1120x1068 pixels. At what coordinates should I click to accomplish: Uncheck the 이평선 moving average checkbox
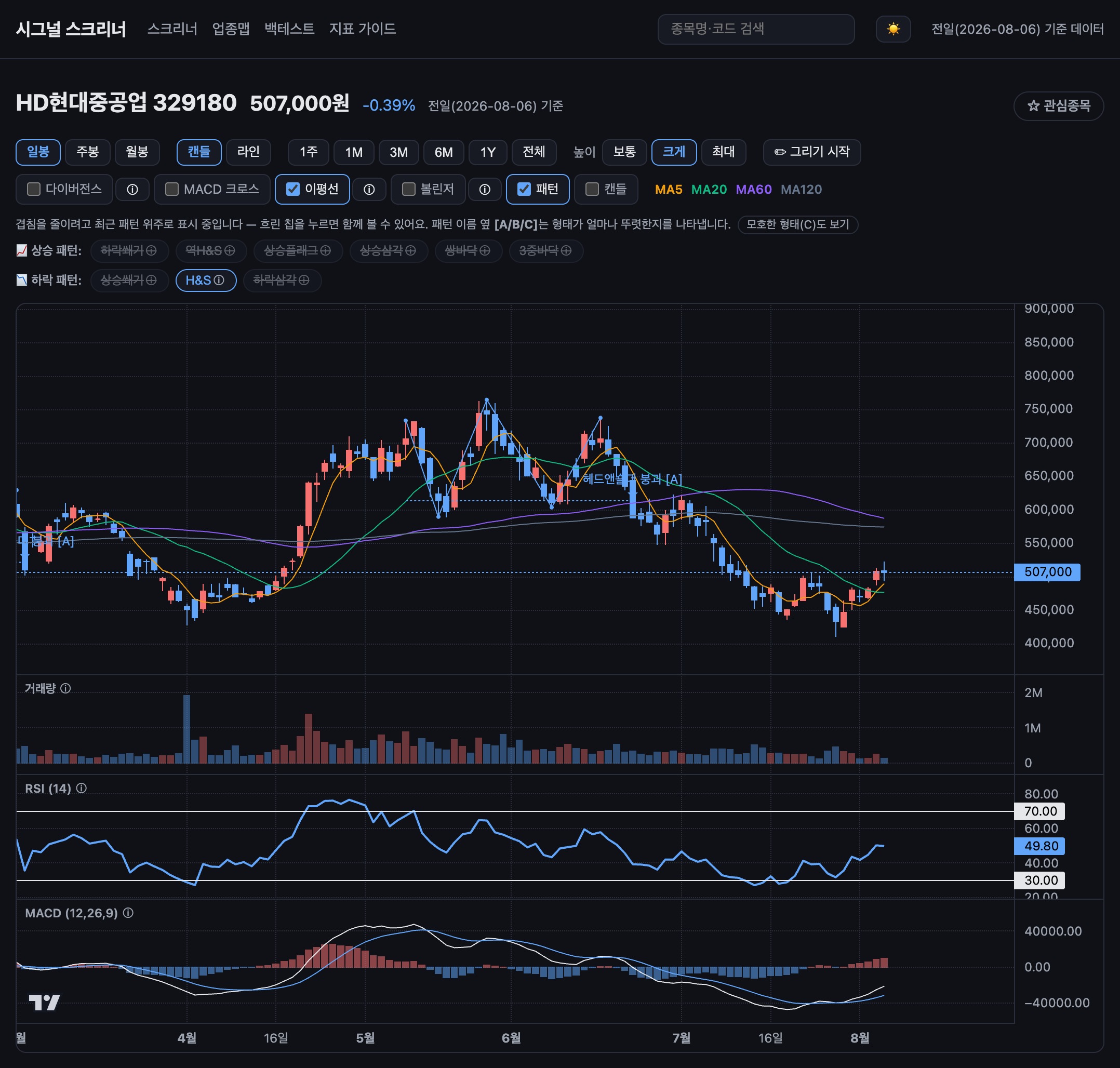292,189
